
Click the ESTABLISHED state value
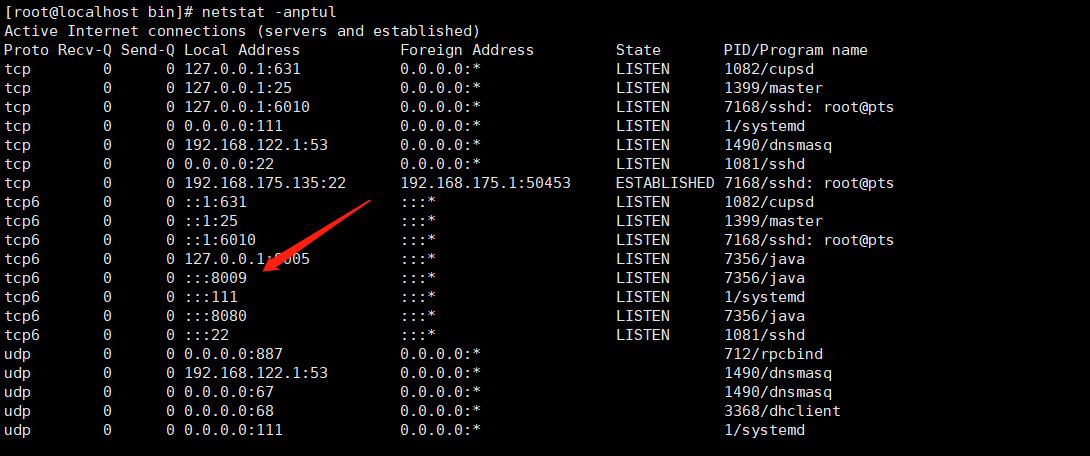point(665,183)
